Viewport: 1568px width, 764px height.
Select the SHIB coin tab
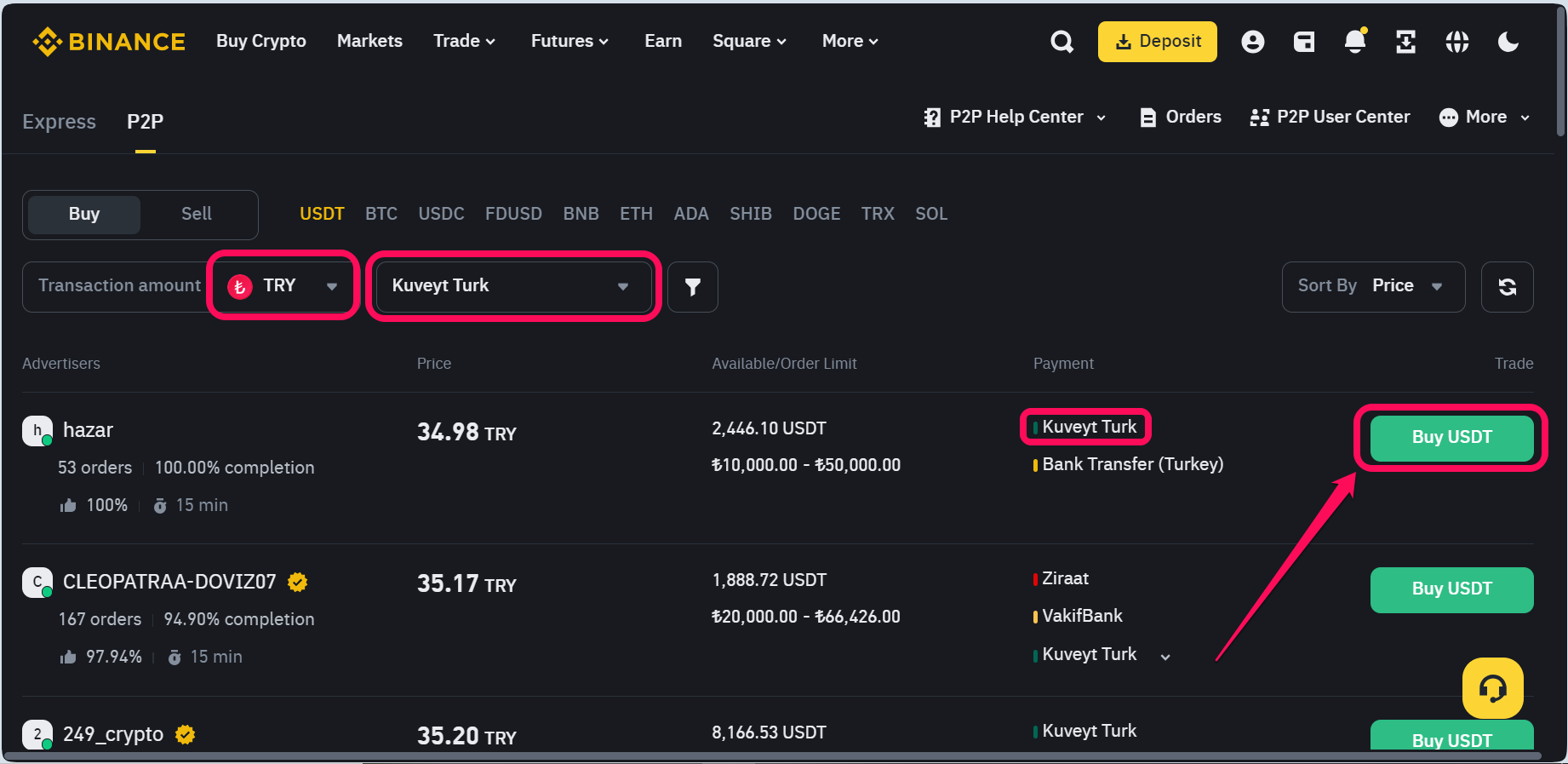[x=751, y=214]
